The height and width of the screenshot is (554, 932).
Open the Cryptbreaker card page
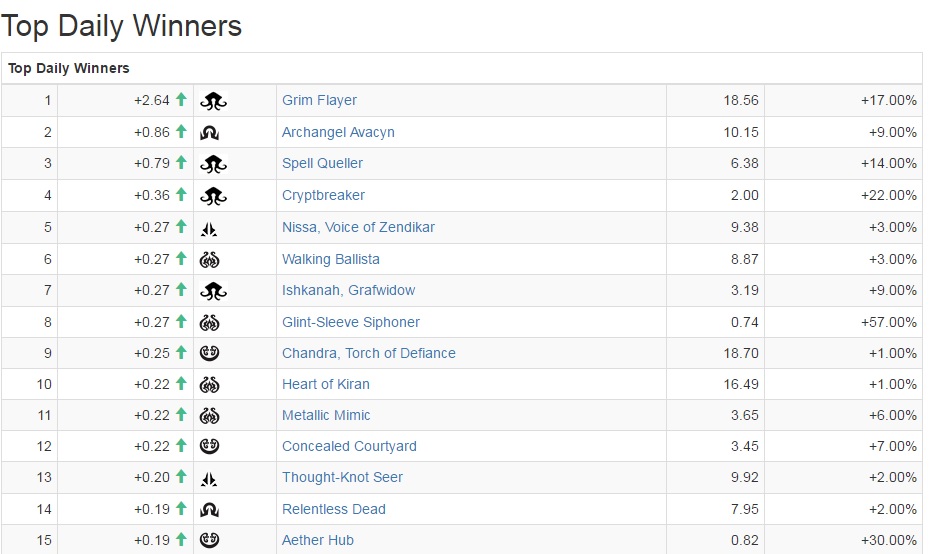point(323,195)
